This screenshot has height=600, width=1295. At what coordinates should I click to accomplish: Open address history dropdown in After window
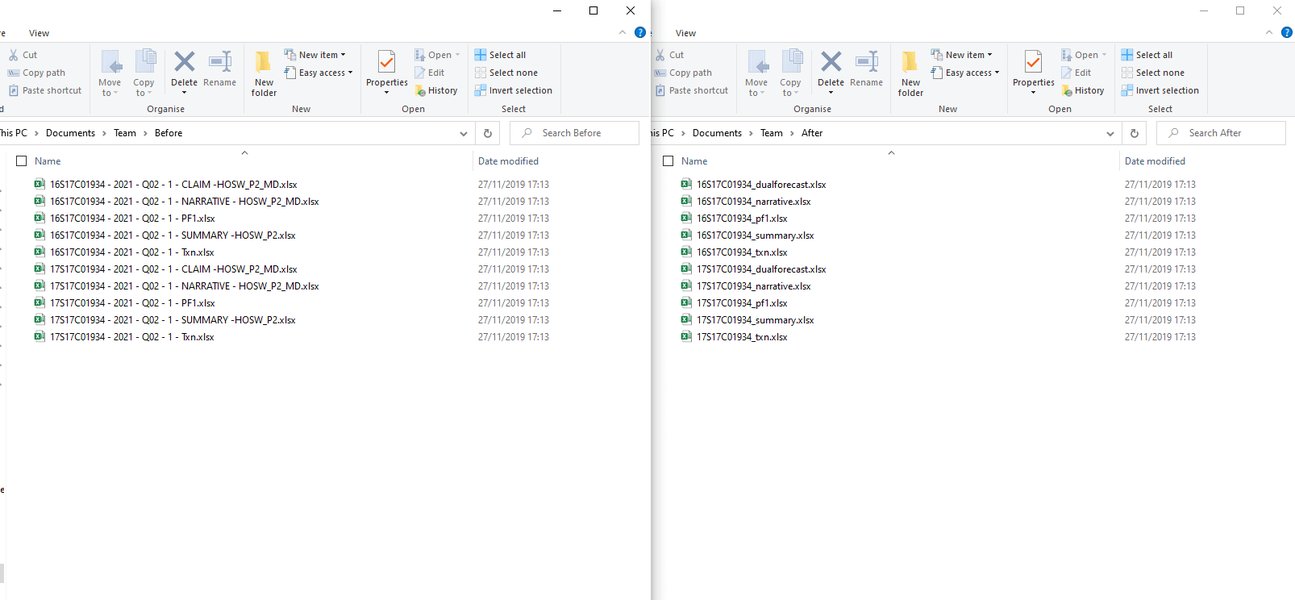click(x=1111, y=133)
